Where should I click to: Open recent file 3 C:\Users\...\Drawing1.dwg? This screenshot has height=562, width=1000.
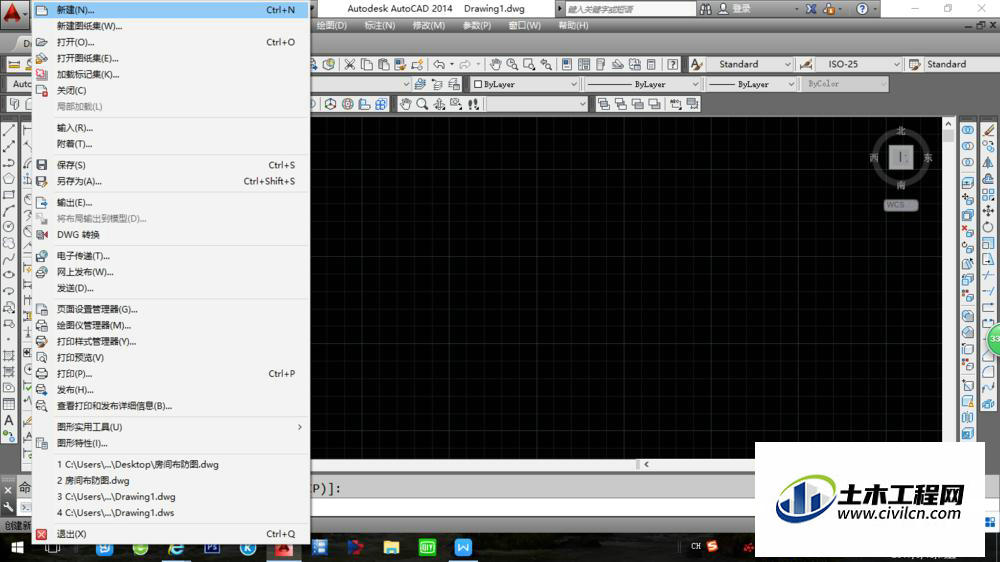(x=172, y=496)
